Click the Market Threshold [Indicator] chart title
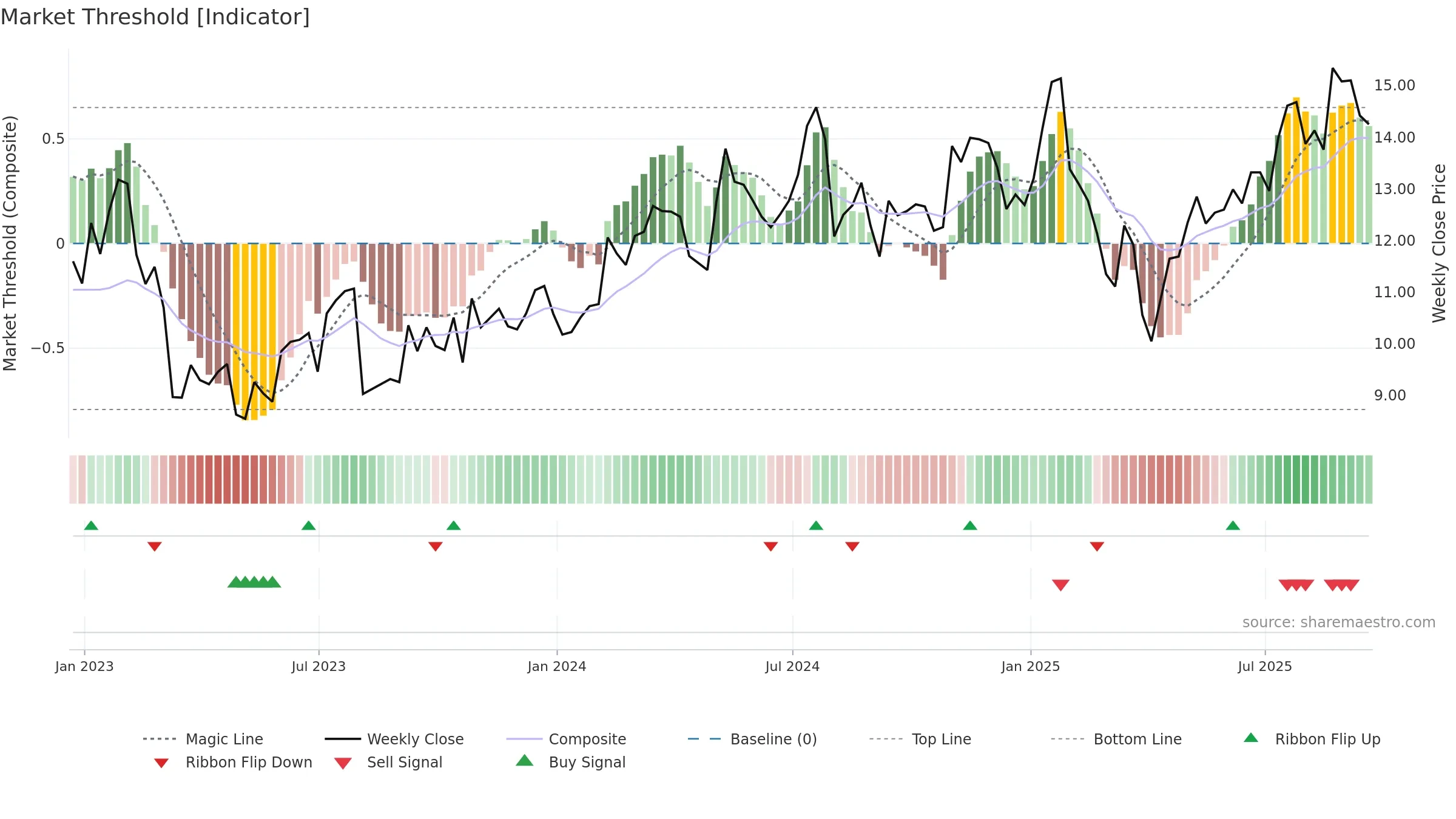The image size is (1456, 819). (155, 17)
